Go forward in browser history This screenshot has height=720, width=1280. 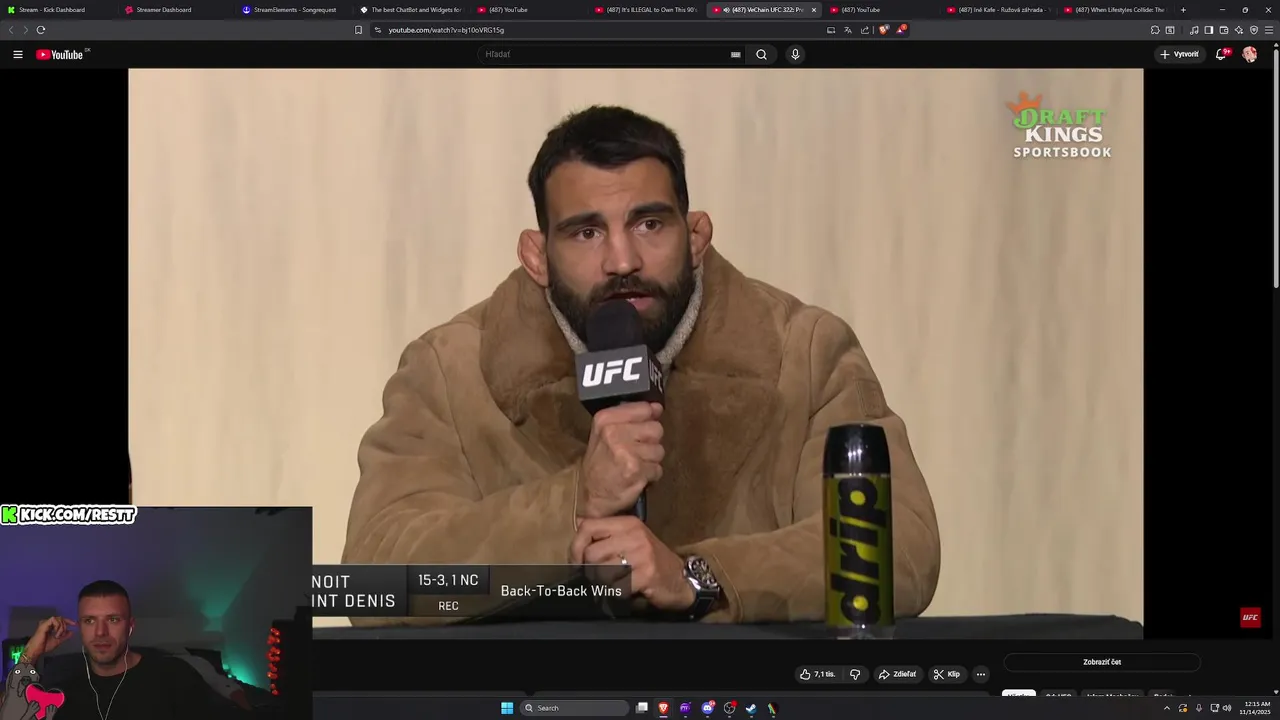tap(25, 30)
